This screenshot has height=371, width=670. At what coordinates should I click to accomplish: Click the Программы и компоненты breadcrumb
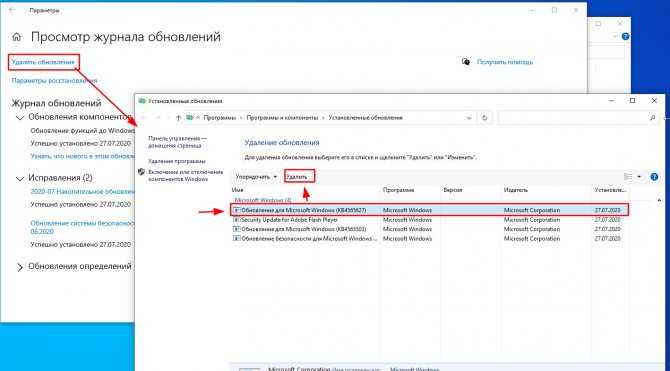[282, 118]
